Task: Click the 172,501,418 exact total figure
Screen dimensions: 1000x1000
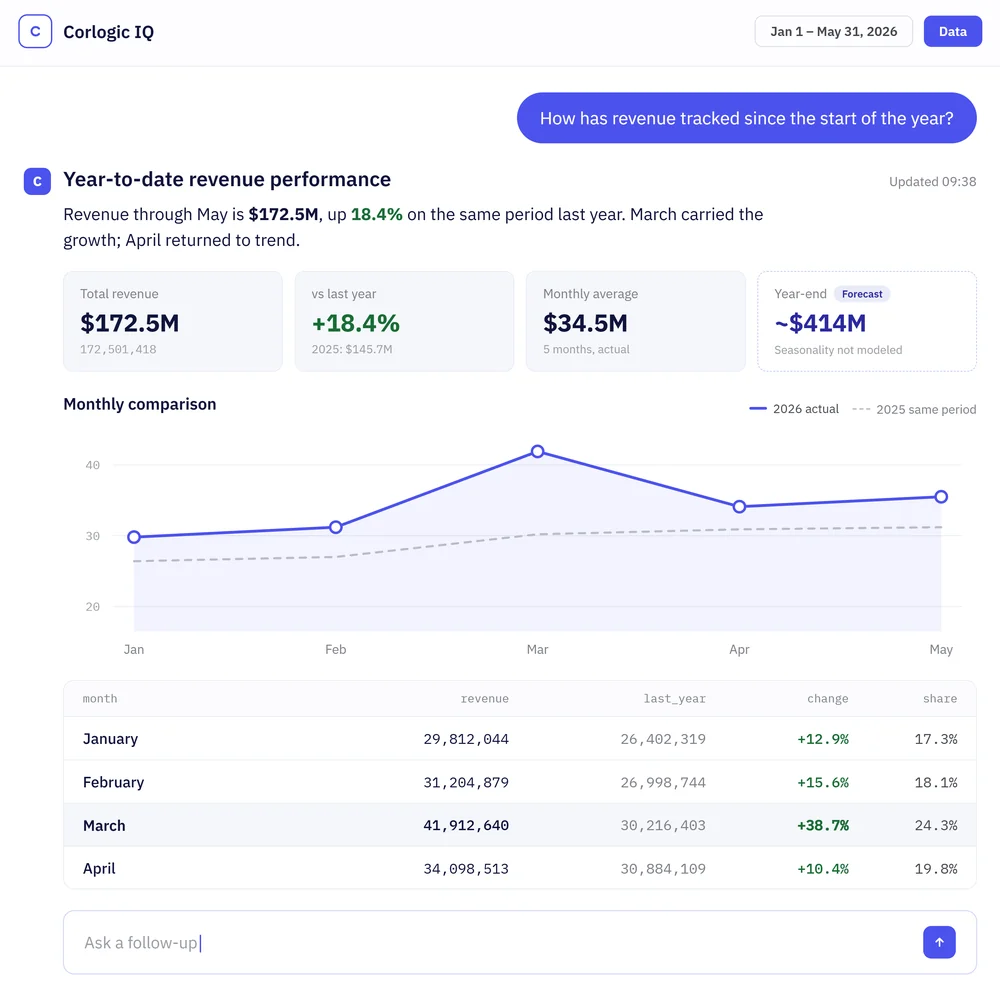Action: [x=118, y=349]
